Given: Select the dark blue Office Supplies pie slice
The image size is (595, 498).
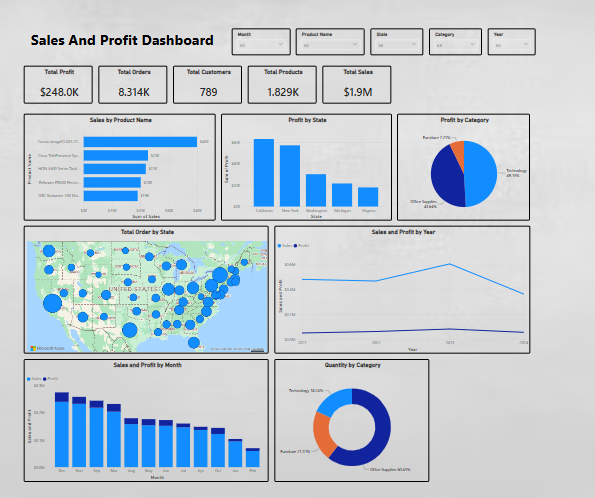Looking at the screenshot, I should tap(446, 178).
